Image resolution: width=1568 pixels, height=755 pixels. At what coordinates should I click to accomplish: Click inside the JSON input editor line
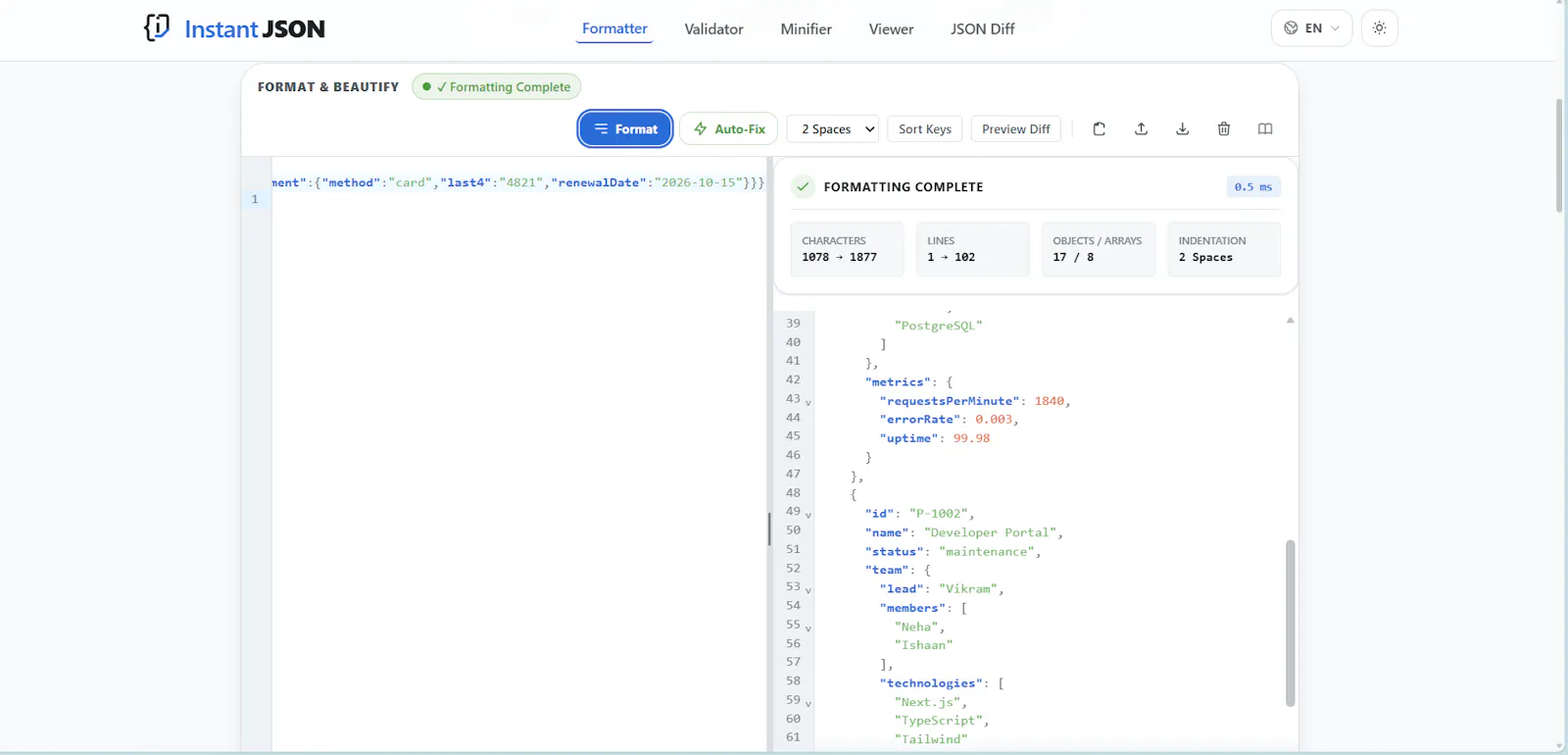click(517, 182)
